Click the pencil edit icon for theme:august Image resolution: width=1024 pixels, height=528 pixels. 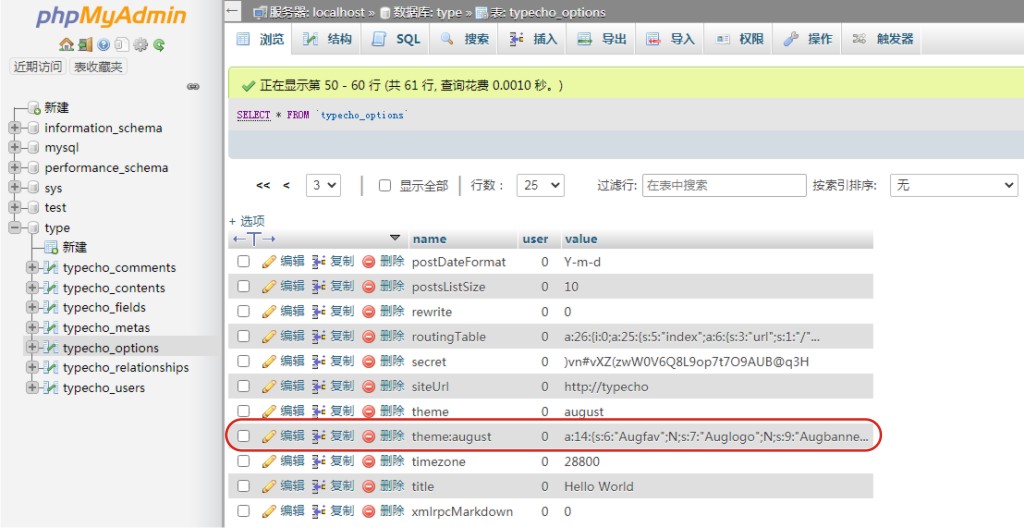(269, 437)
